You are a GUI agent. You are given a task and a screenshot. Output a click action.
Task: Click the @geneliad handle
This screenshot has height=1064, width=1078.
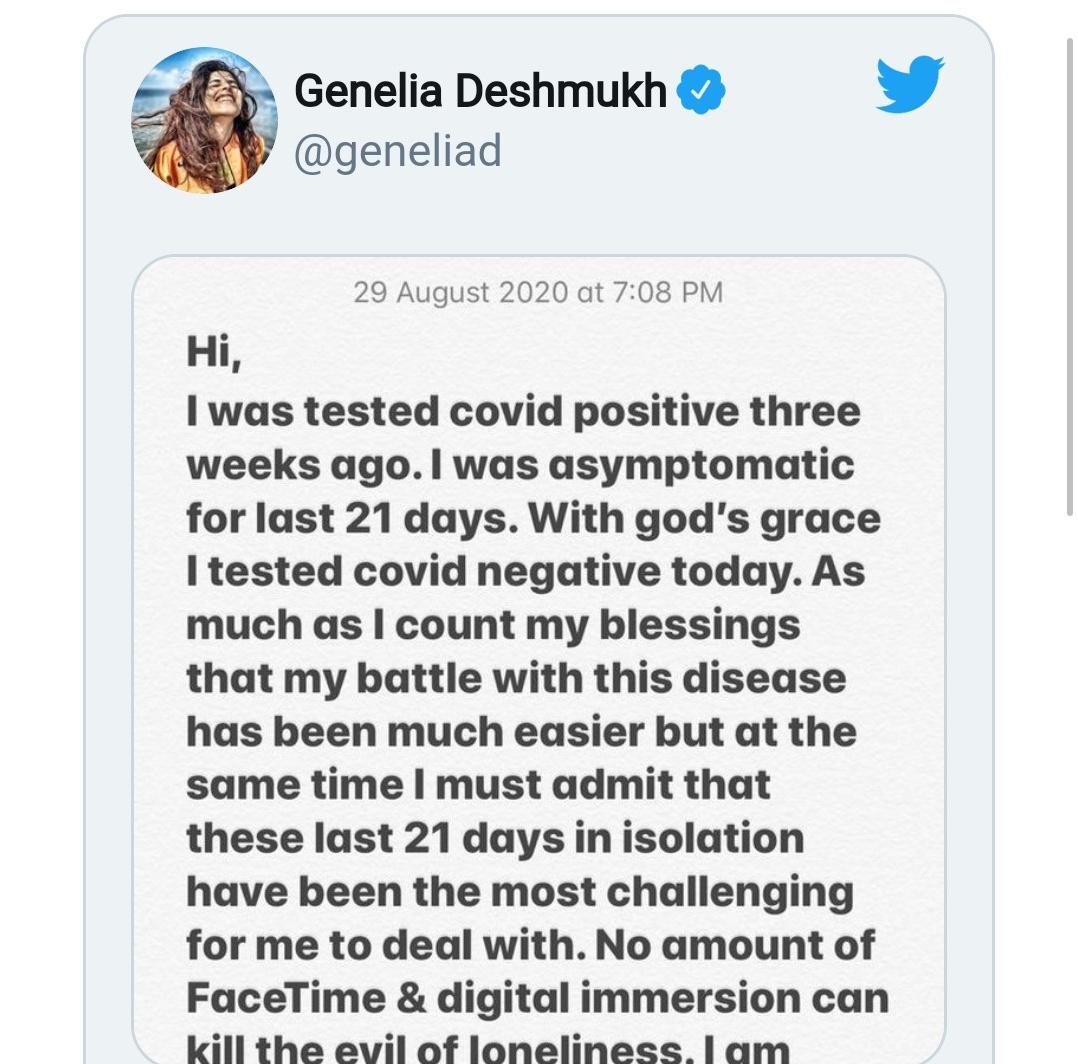tap(397, 151)
